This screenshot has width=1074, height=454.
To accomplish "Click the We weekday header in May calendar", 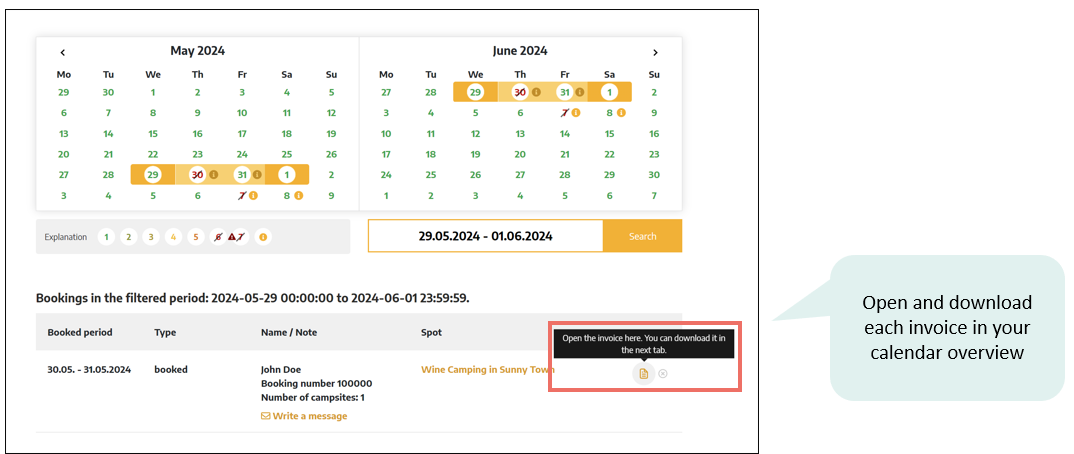I will point(153,74).
